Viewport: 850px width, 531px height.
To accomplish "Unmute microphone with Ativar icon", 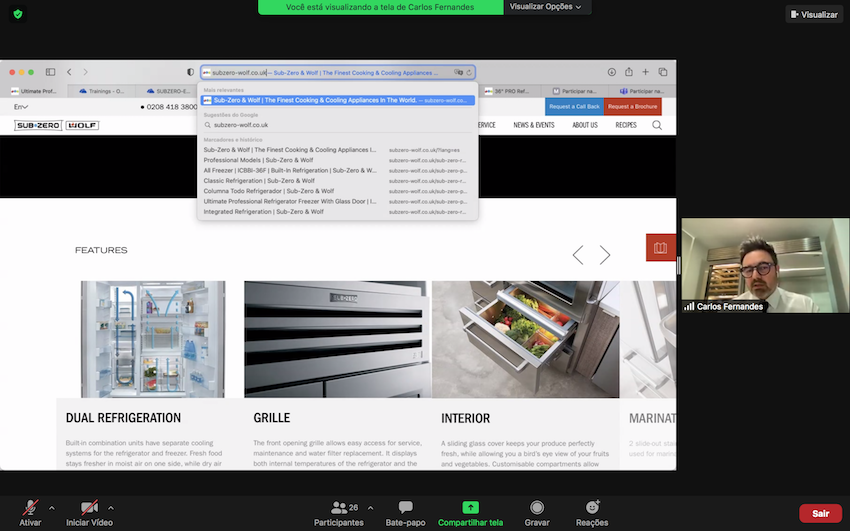I will 30,513.
